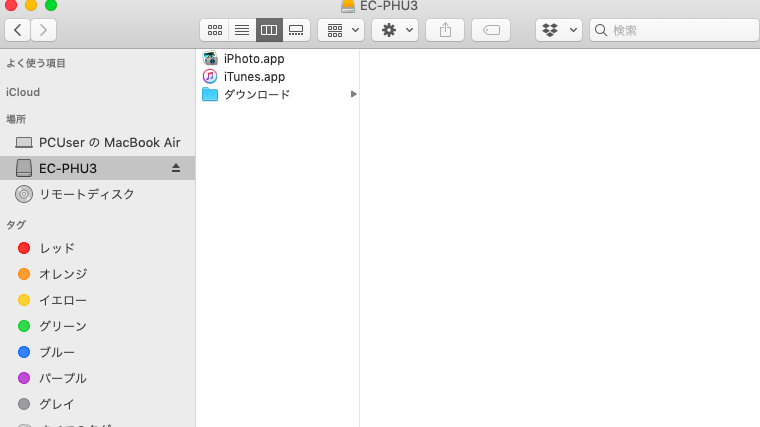Select column view mode
The image size is (760, 427).
click(x=269, y=30)
